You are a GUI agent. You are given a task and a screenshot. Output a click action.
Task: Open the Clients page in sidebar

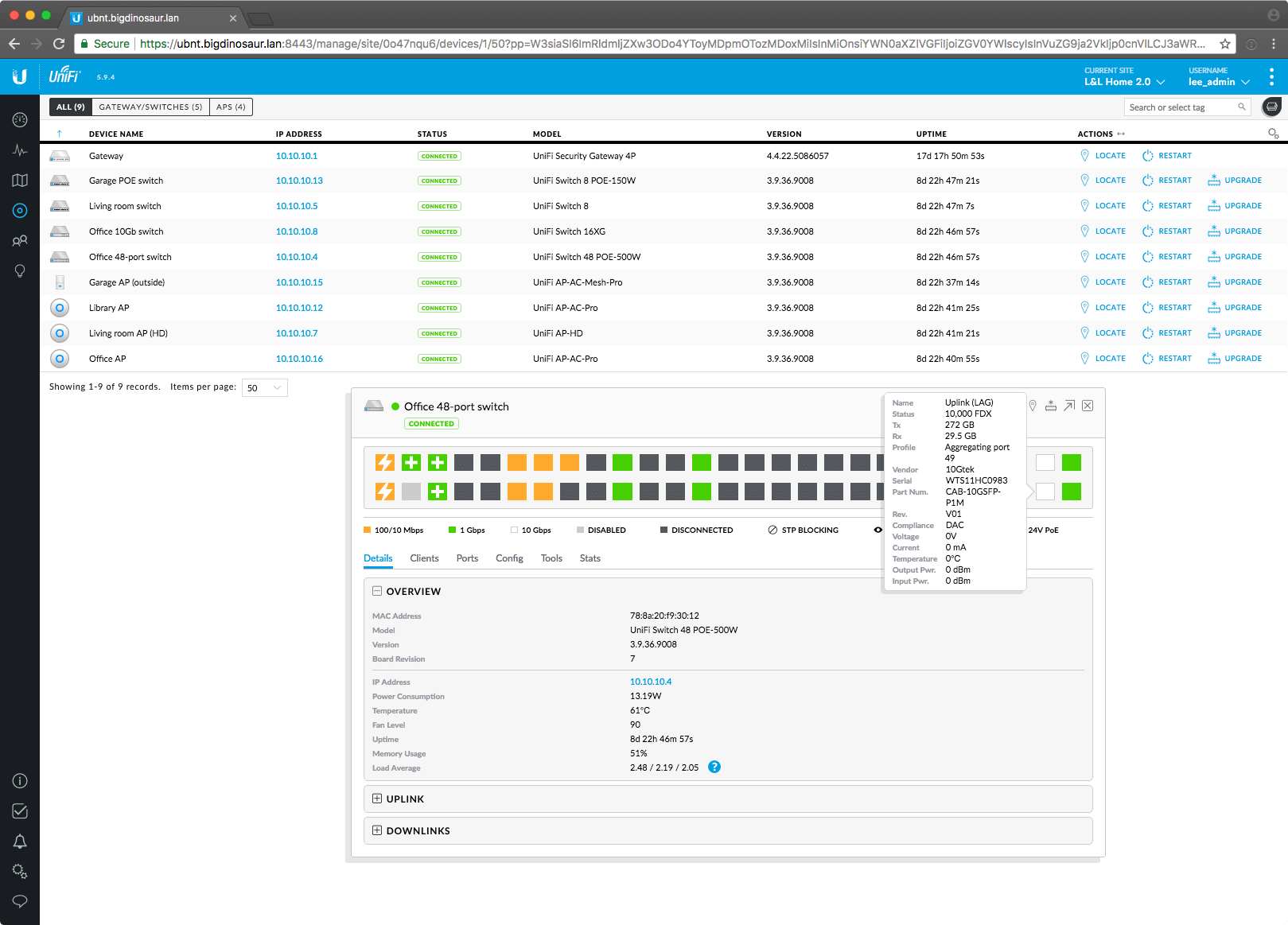coord(20,241)
